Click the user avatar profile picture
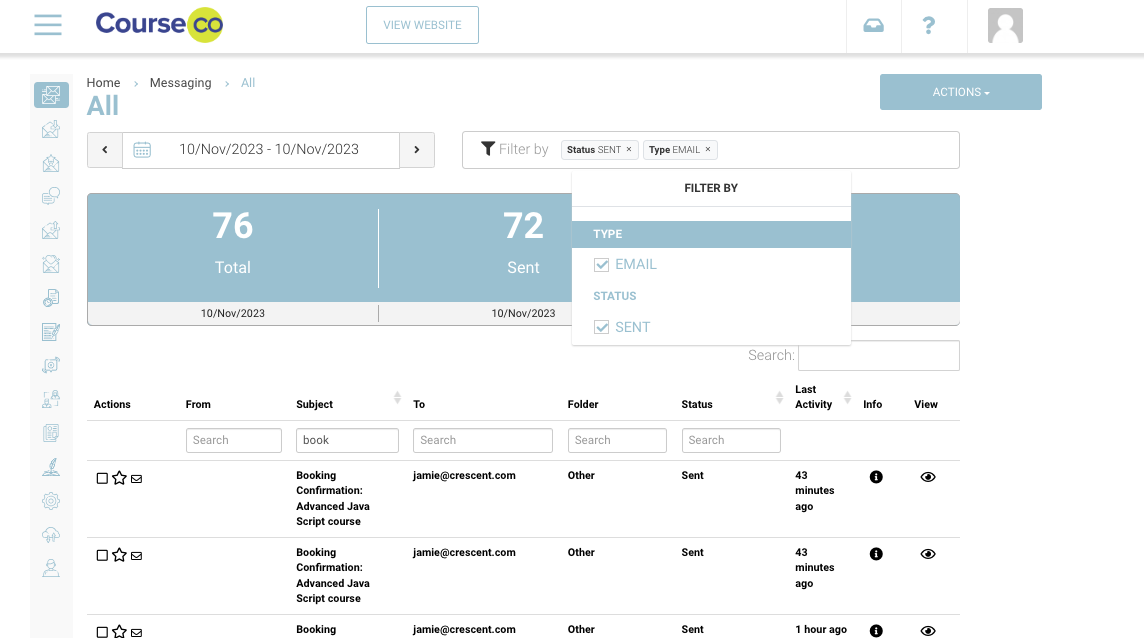 [1005, 26]
